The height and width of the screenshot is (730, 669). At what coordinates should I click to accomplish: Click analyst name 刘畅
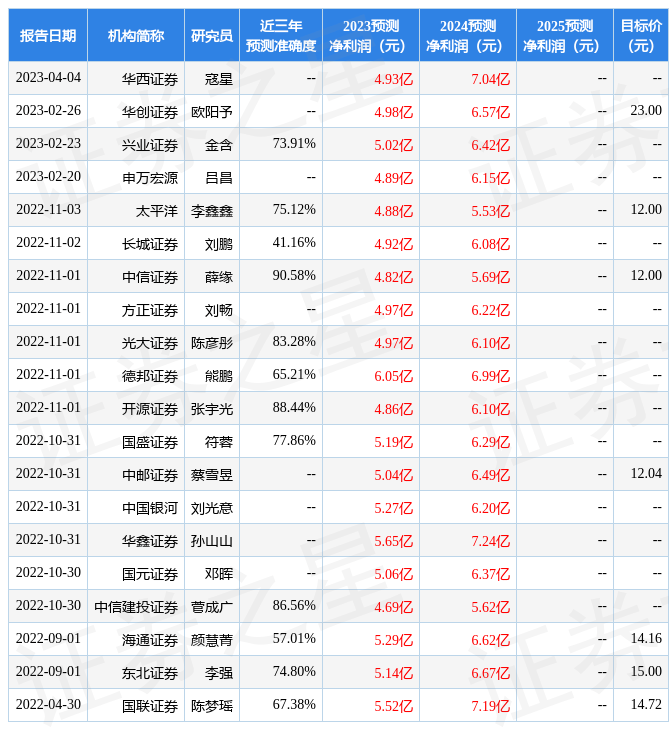(219, 311)
